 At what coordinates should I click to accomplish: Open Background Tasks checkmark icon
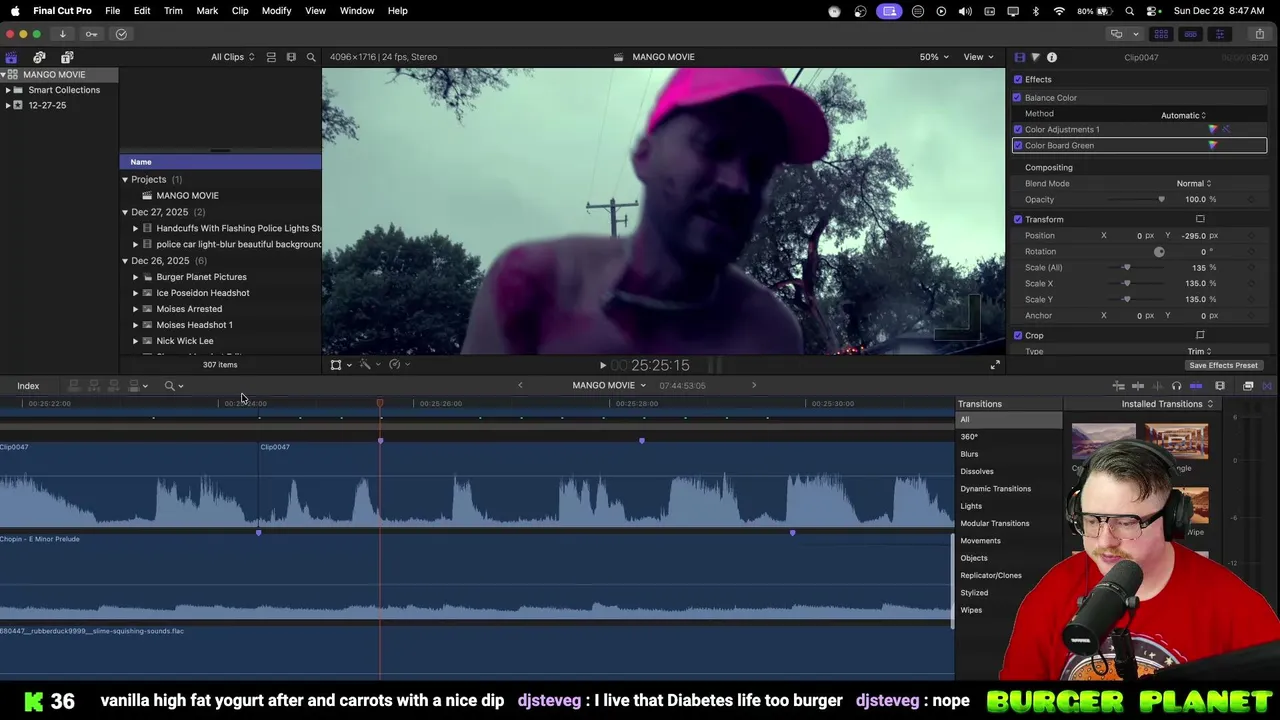pyautogui.click(x=121, y=34)
